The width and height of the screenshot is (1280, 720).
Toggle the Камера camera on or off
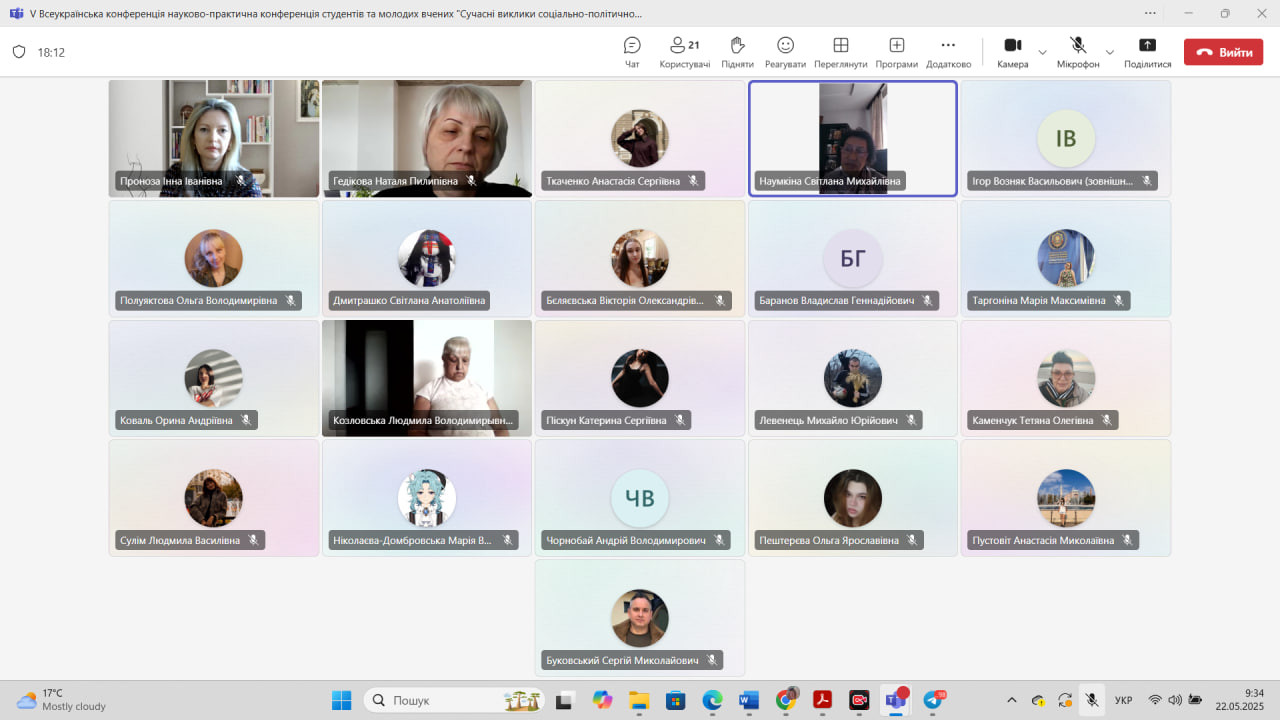point(1012,52)
